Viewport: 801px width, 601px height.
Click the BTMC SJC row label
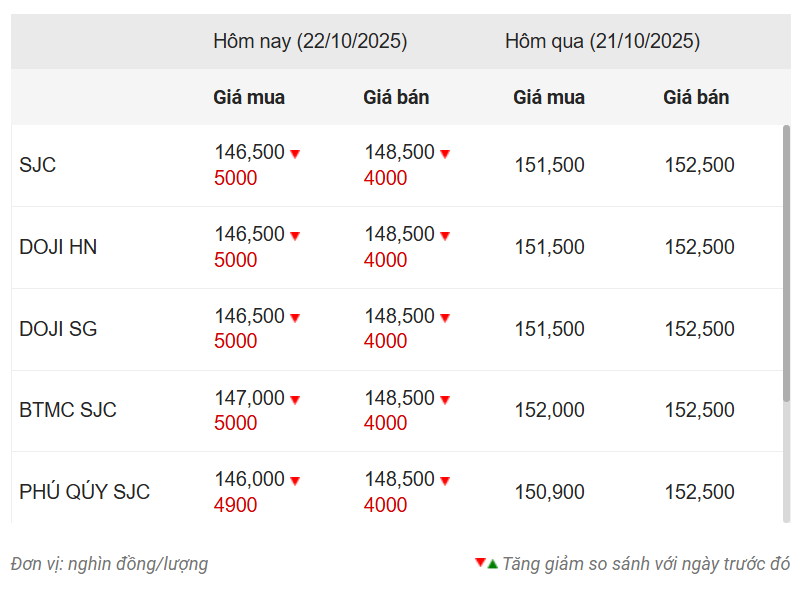(68, 410)
